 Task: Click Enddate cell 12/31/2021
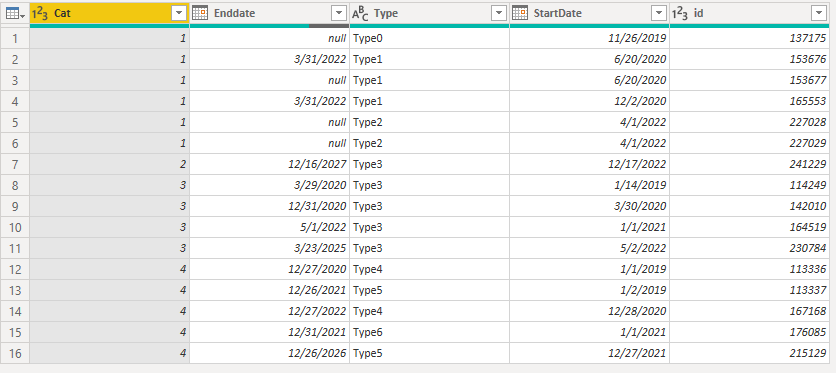pos(269,333)
